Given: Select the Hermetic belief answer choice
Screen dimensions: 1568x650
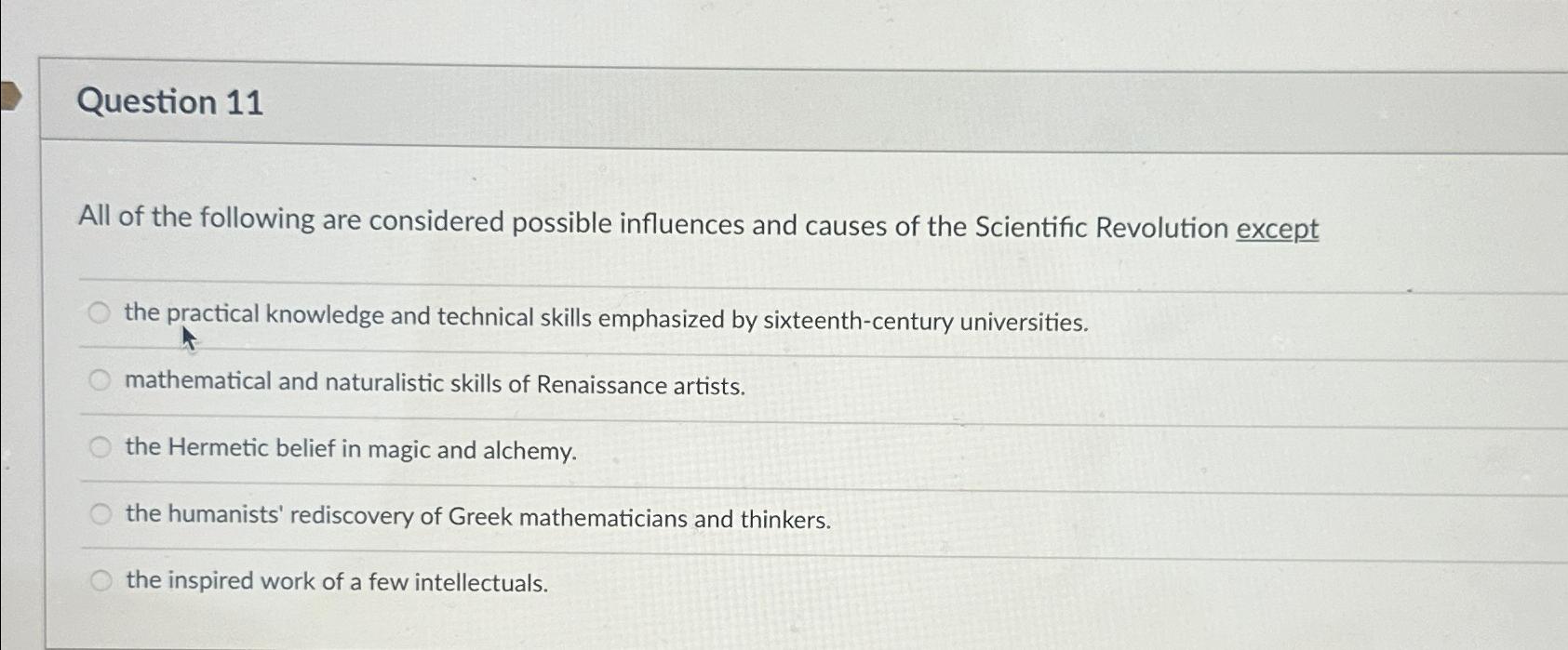Looking at the screenshot, I should pos(99,447).
